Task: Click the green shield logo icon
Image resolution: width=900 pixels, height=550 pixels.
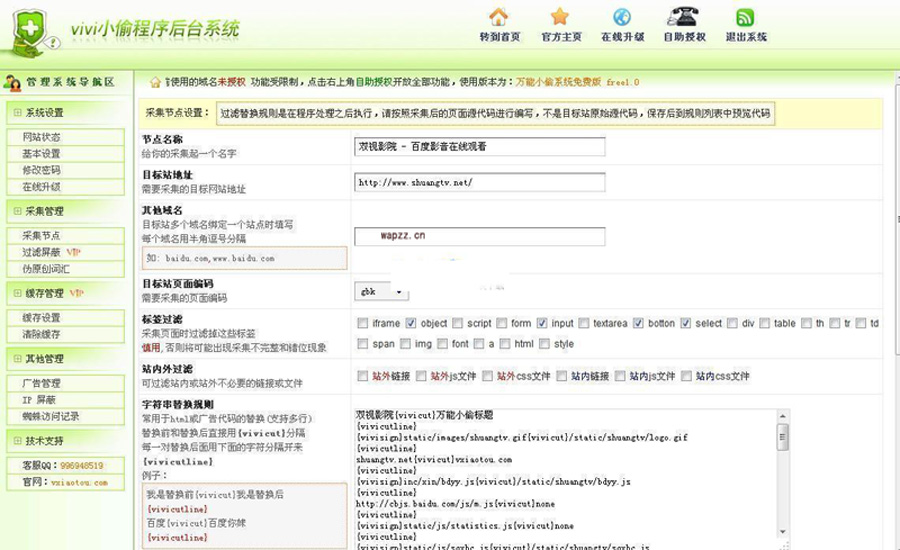Action: point(30,32)
